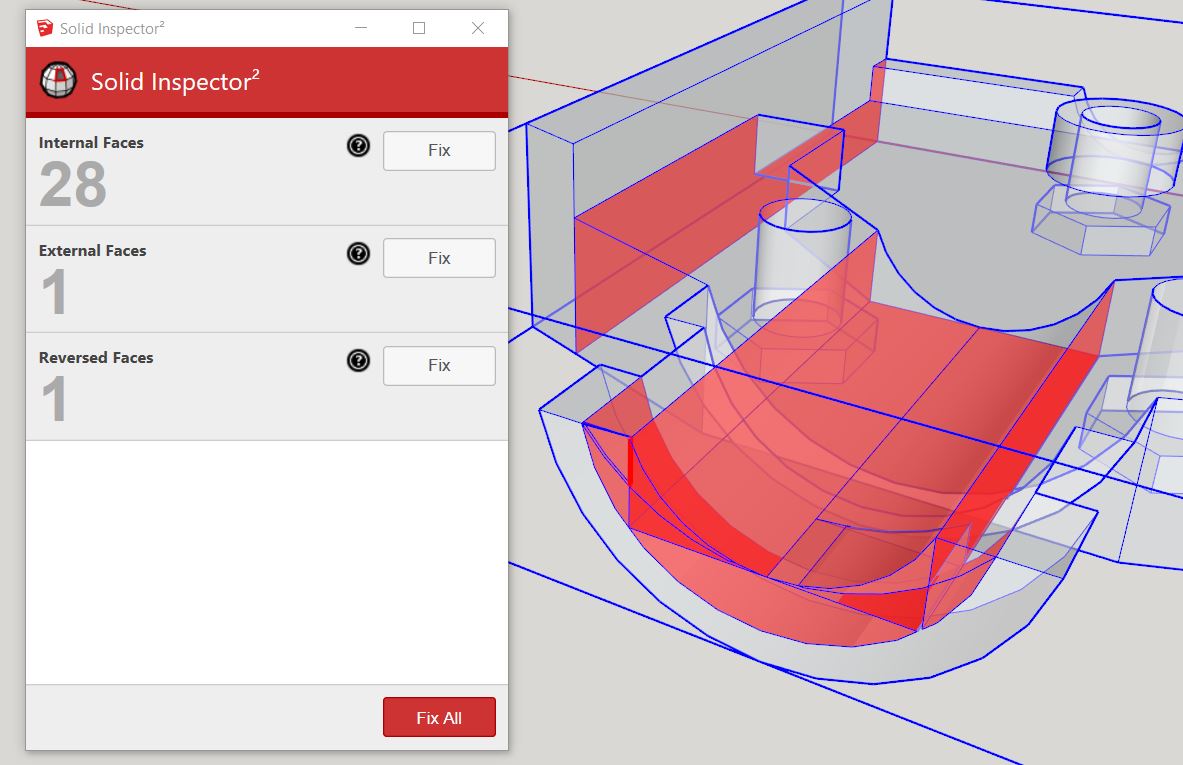This screenshot has width=1183, height=765.
Task: Click the SketchUp icon in title bar
Action: pos(44,28)
